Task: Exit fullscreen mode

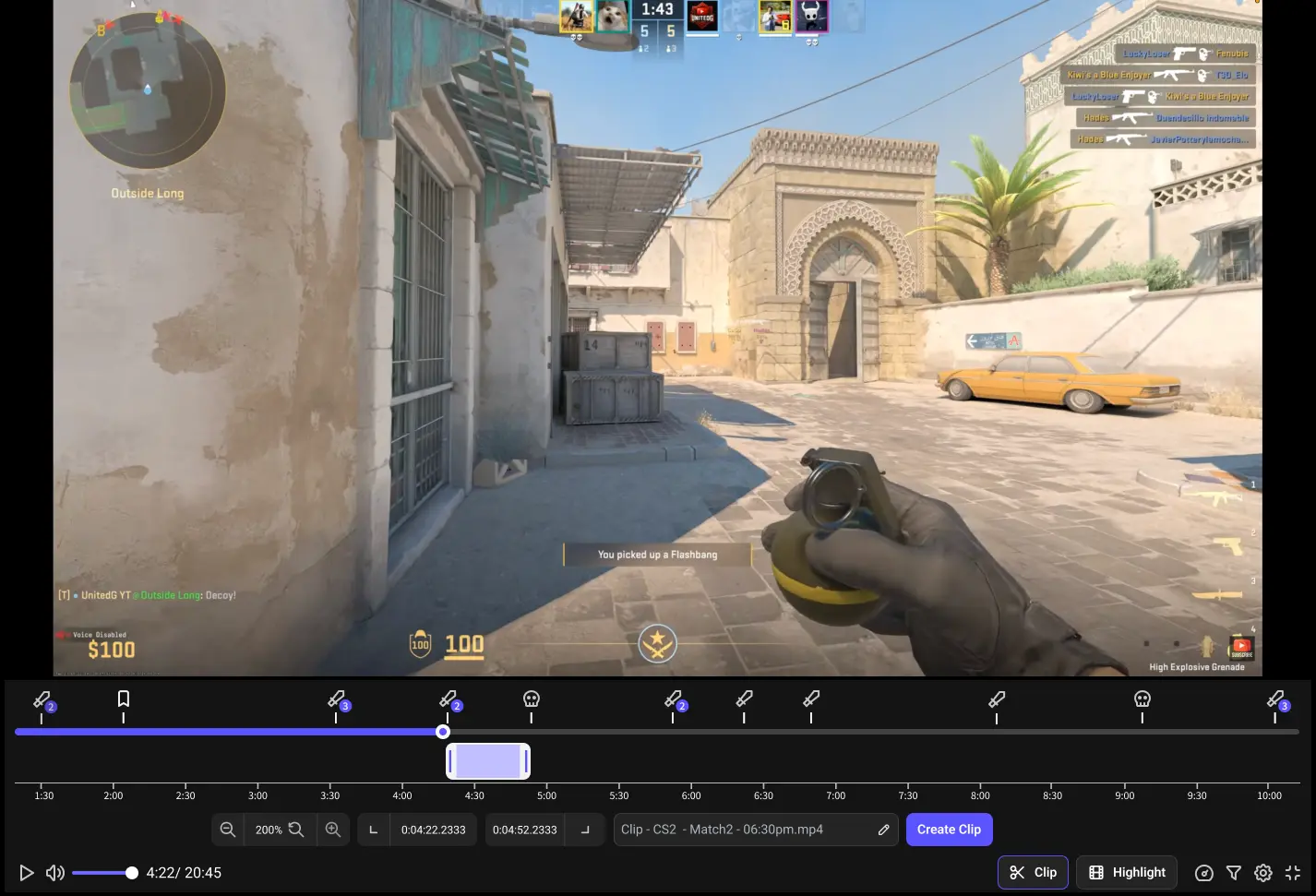Action: (1293, 873)
